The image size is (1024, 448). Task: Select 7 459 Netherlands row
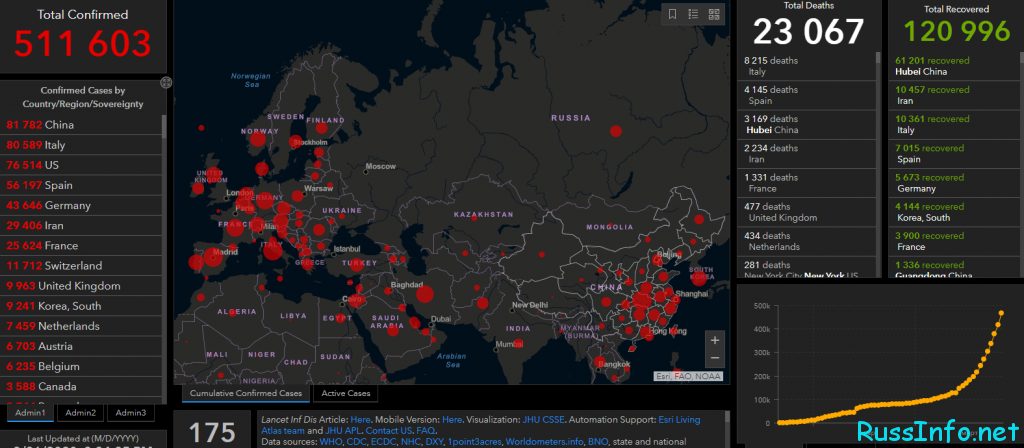point(80,327)
